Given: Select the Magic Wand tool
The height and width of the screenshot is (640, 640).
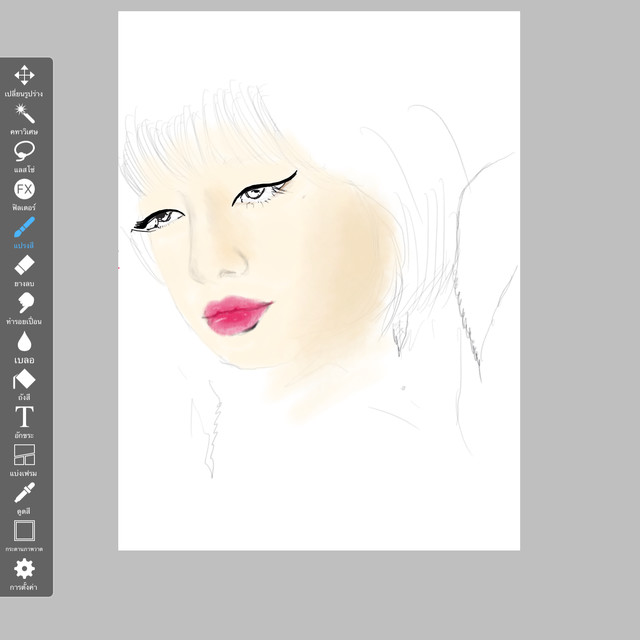Looking at the screenshot, I should 25,113.
